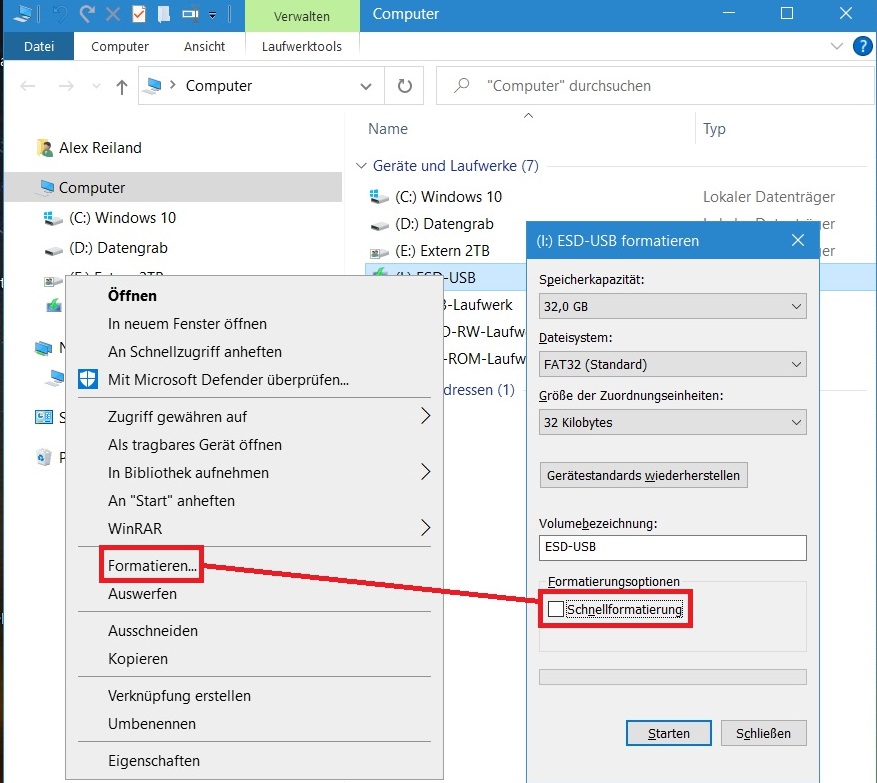Choose Mit Microsoft Defender überprüfen
The image size is (877, 783).
tap(255, 379)
